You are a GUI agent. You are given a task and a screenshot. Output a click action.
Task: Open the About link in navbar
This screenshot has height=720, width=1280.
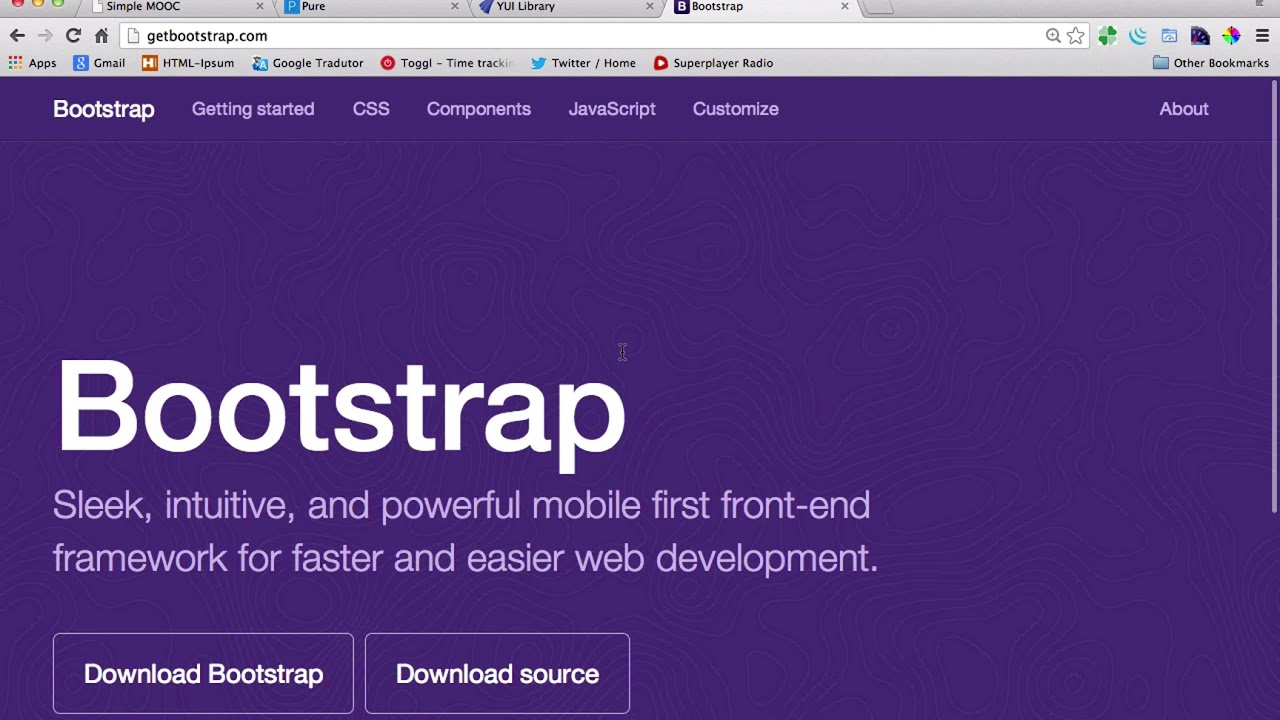[1184, 109]
